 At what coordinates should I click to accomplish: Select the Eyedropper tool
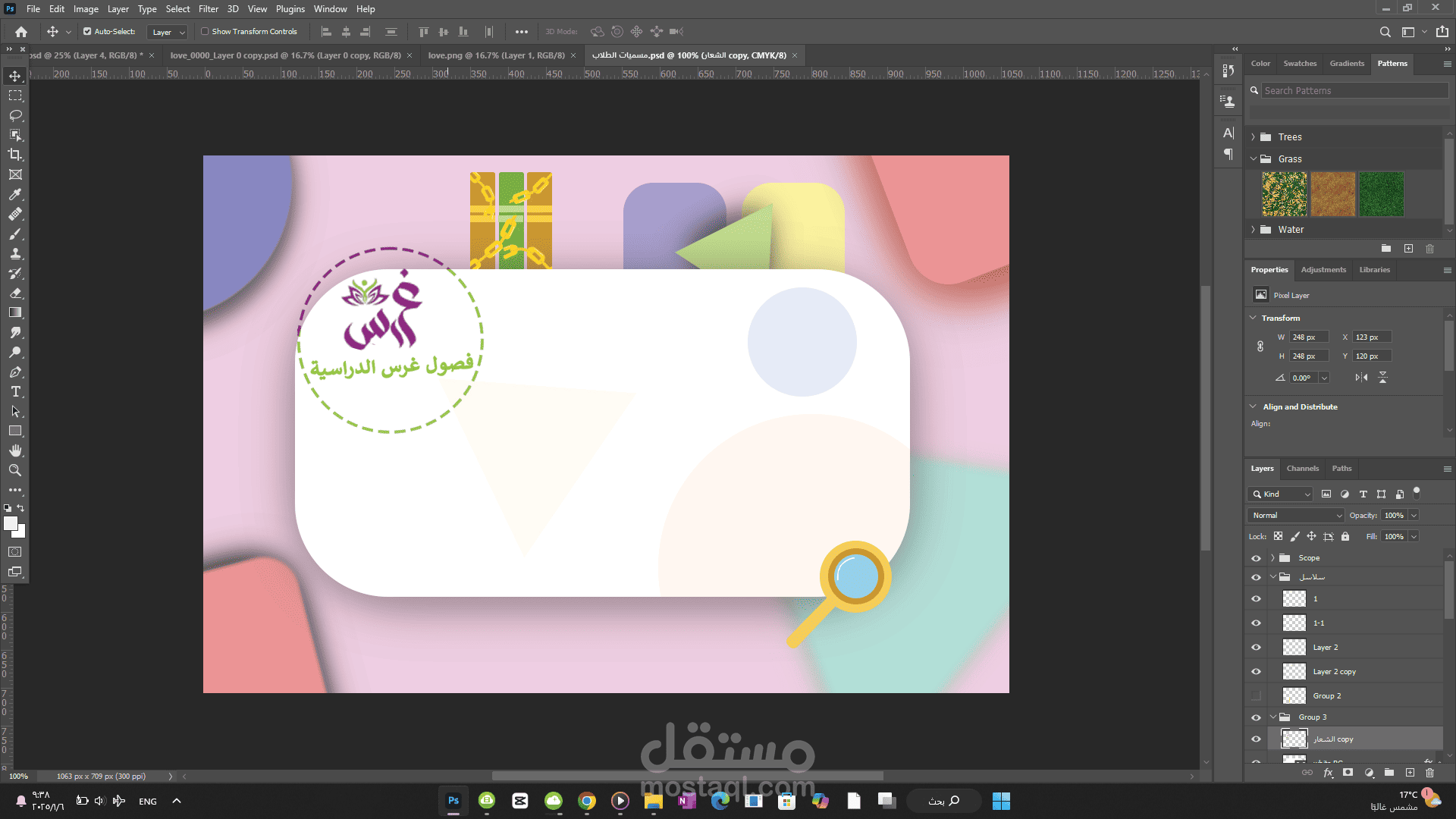15,194
